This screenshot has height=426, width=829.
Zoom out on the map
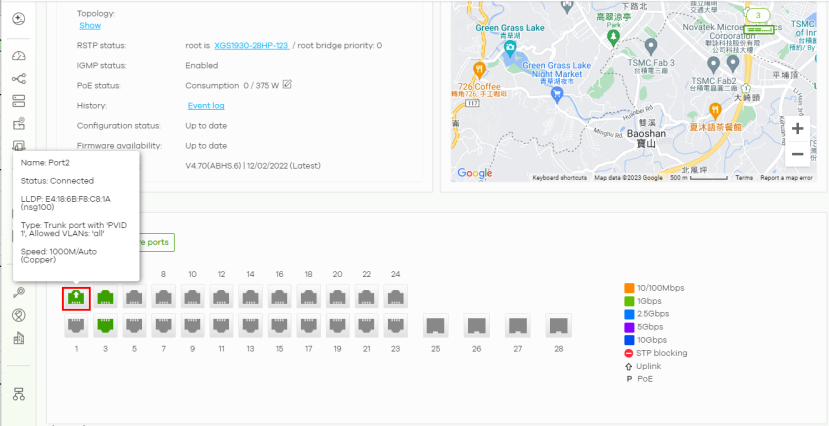pos(797,155)
